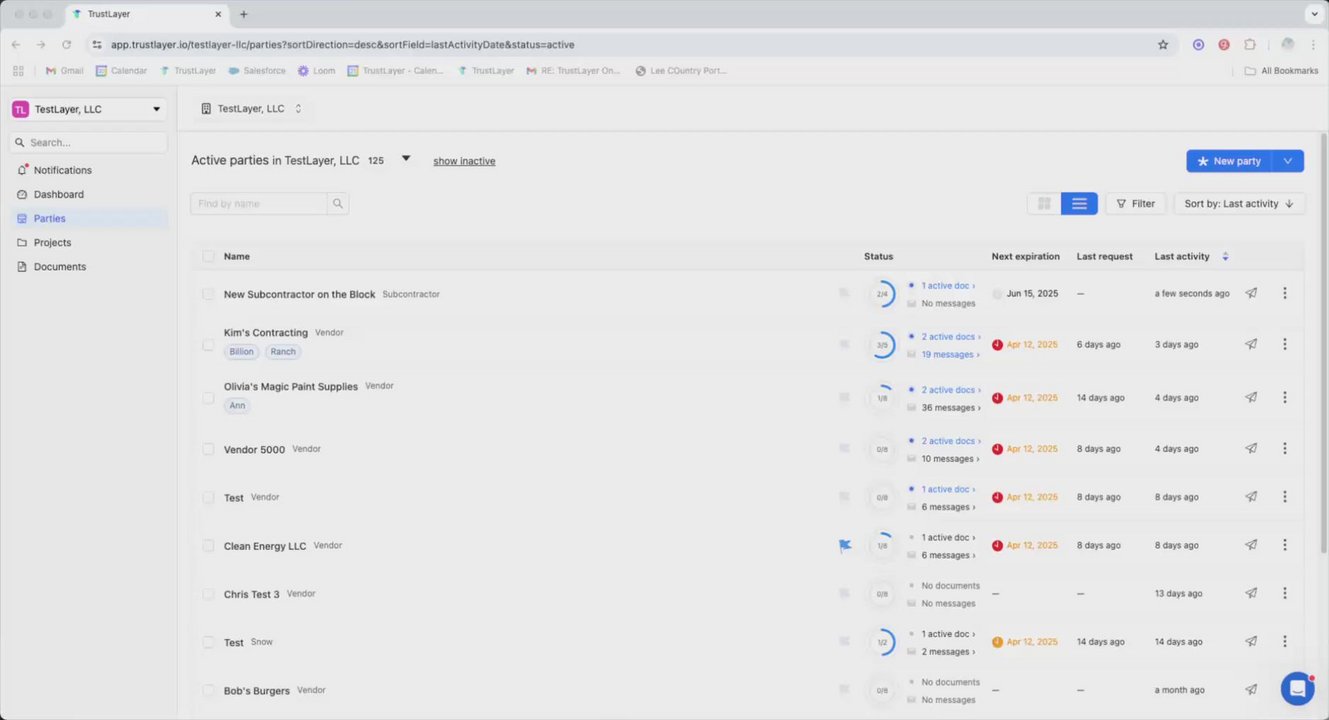Select the TrustLayer browser tab
Viewport: 1329px width, 720px height.
click(x=147, y=14)
